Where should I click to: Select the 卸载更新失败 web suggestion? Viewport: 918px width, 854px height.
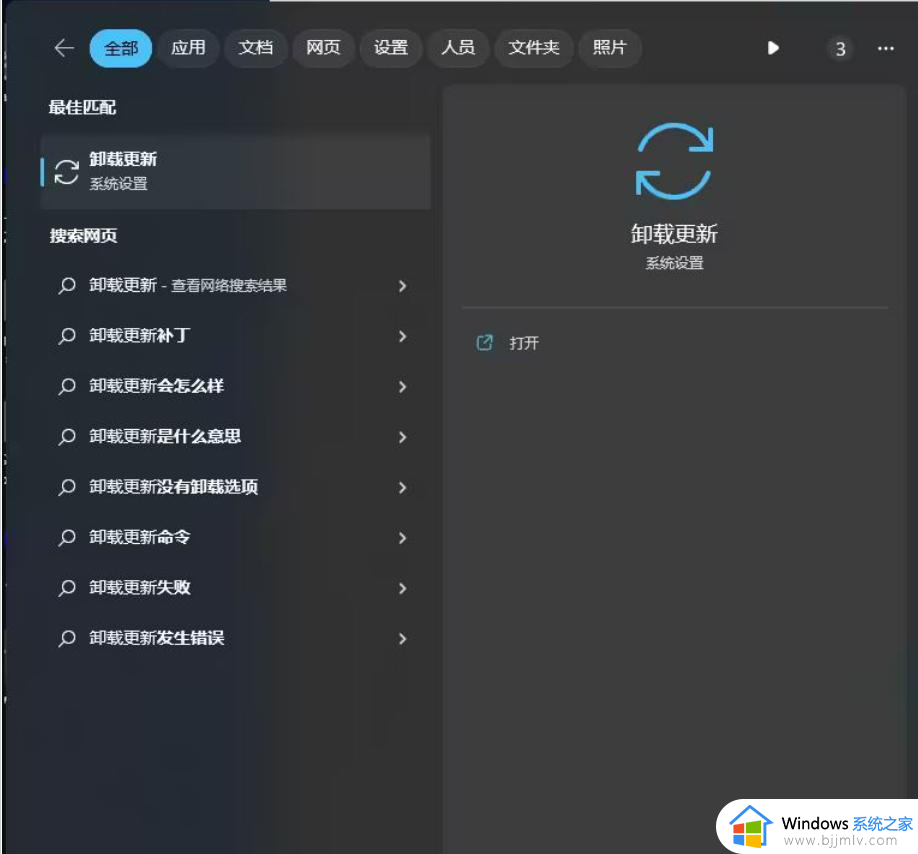click(236, 588)
